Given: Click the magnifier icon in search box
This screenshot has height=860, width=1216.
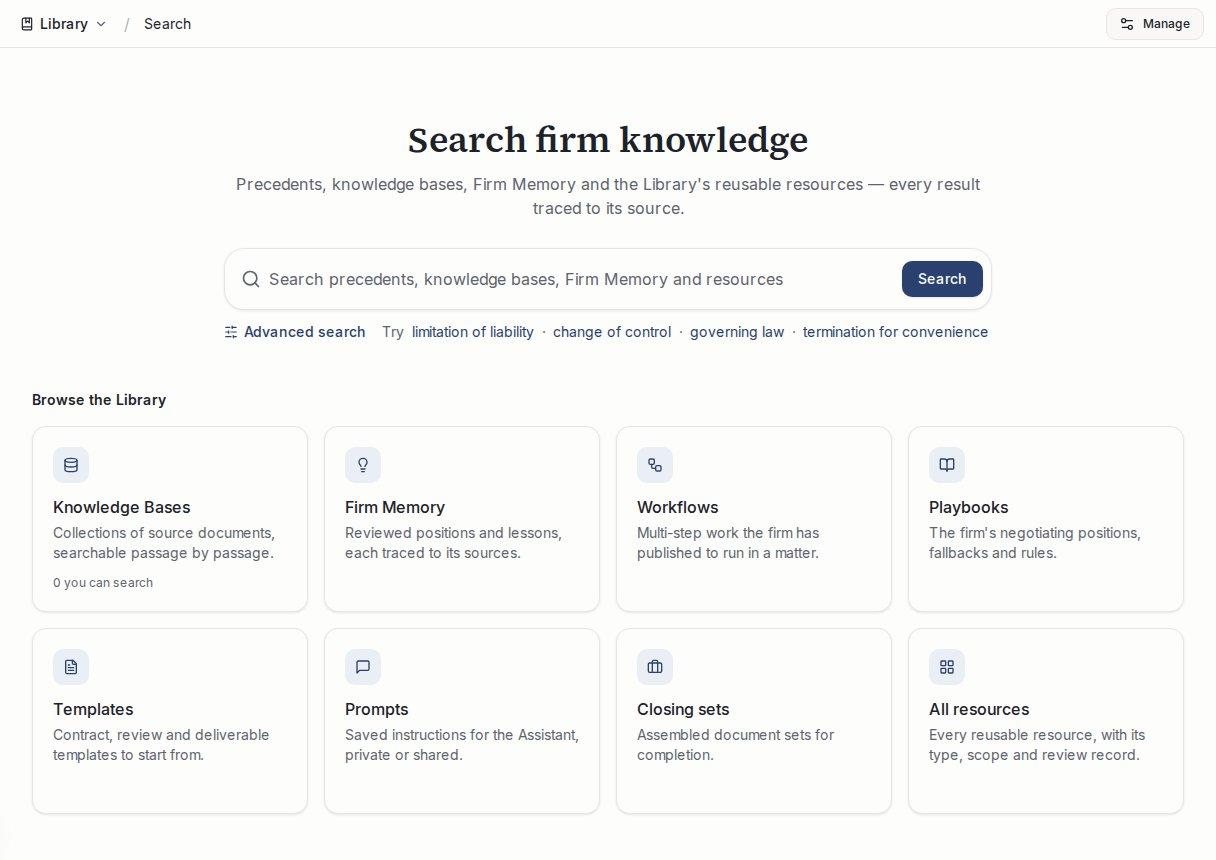Looking at the screenshot, I should (251, 279).
